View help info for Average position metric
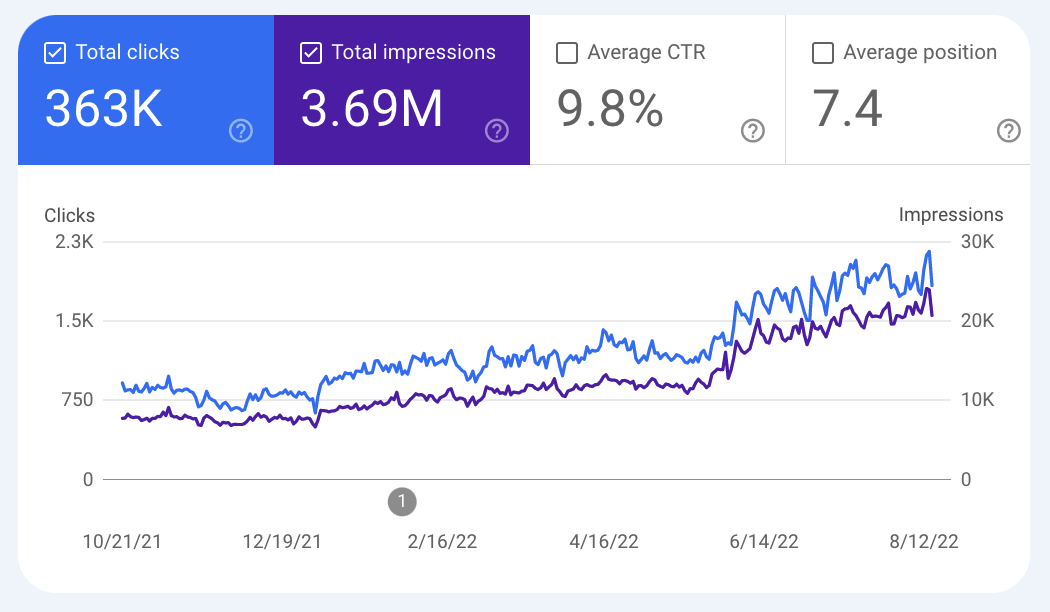This screenshot has width=1050, height=612. [1008, 131]
